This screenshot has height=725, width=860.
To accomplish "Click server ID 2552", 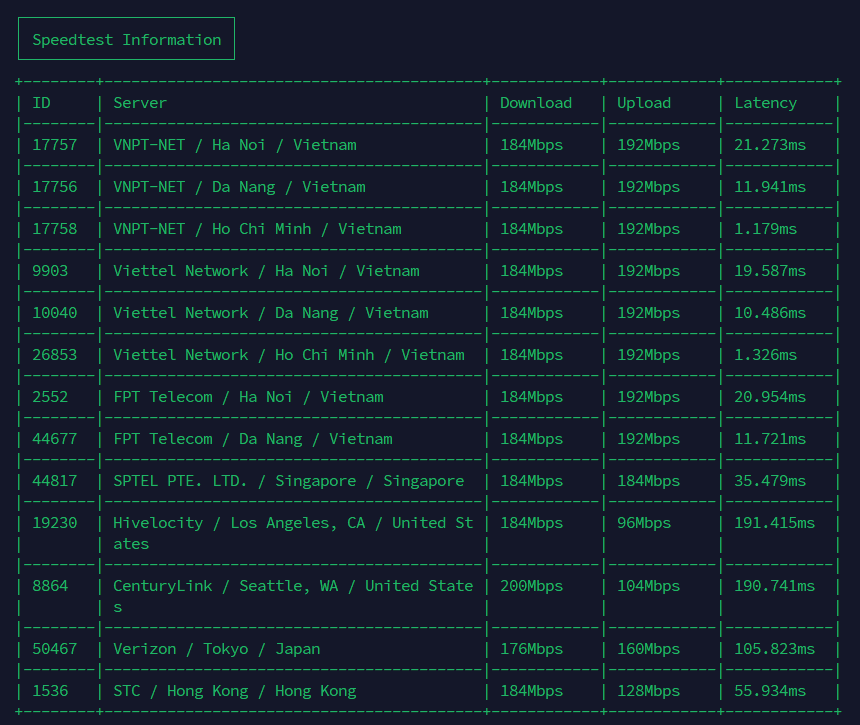I will pyautogui.click(x=50, y=397).
